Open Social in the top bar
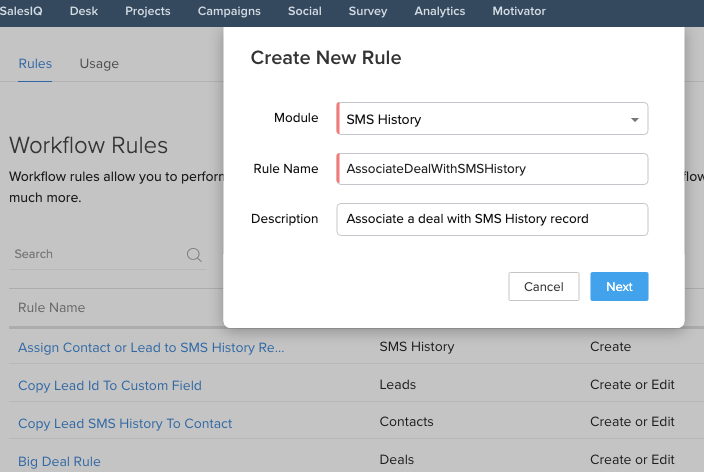Image resolution: width=704 pixels, height=472 pixels. pyautogui.click(x=304, y=11)
